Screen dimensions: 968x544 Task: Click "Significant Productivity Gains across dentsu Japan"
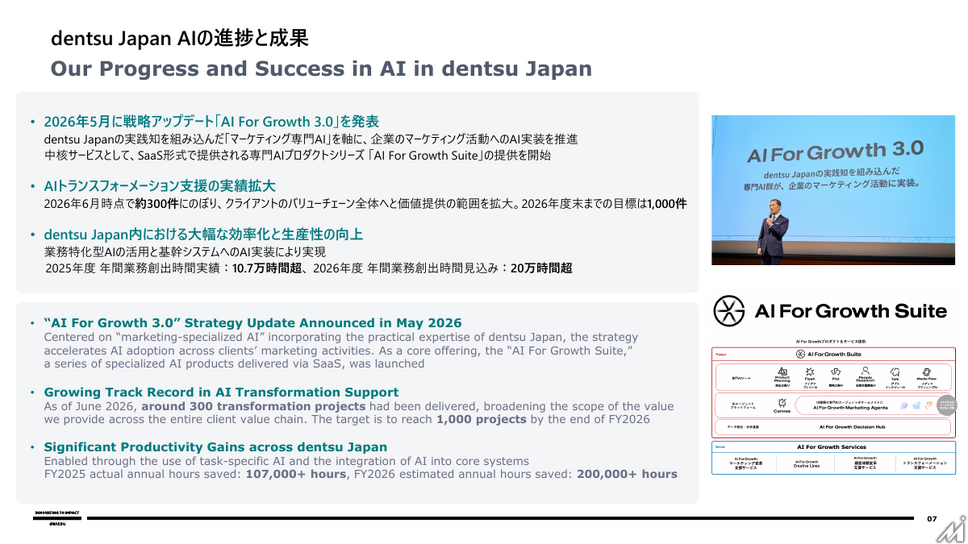pos(215,447)
